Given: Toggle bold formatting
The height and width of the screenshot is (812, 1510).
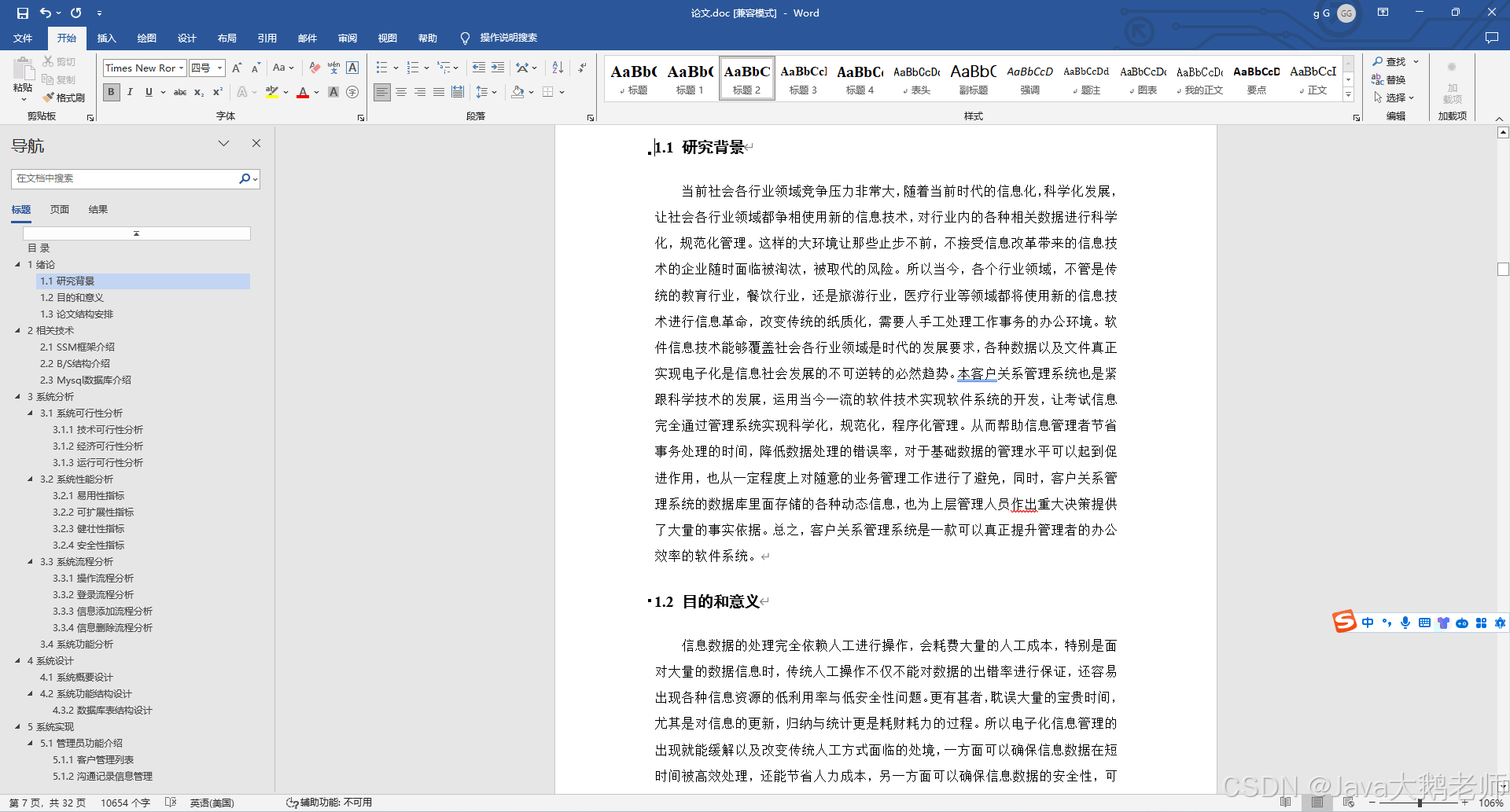Looking at the screenshot, I should click(111, 93).
